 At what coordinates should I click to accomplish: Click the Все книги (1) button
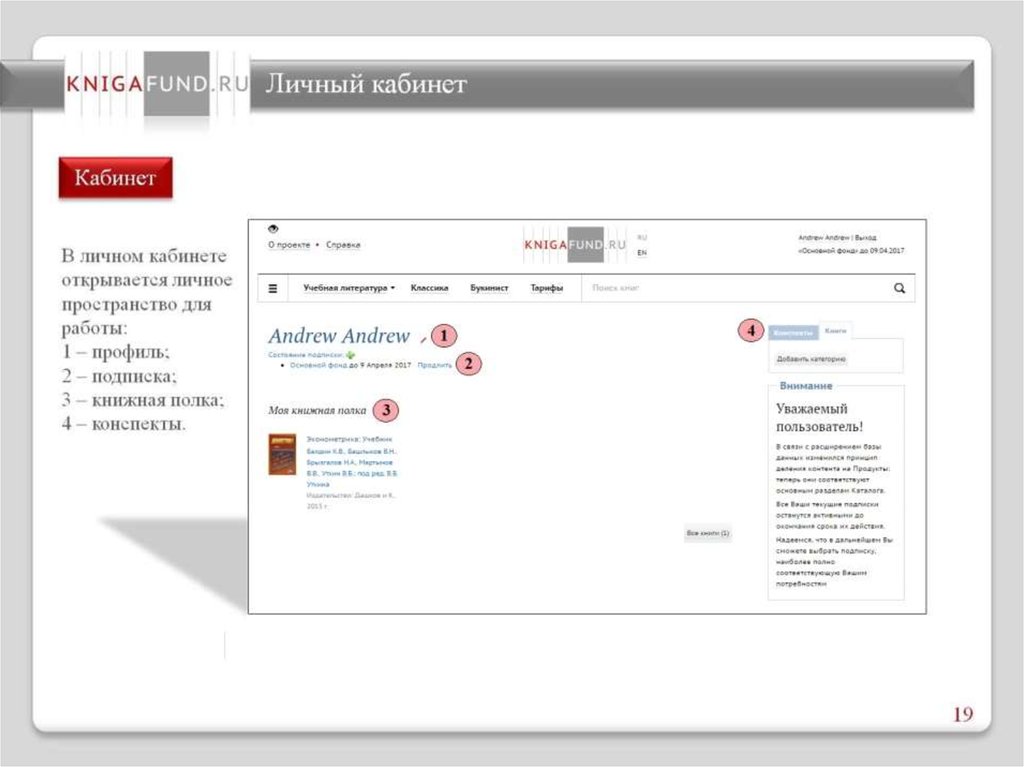pyautogui.click(x=708, y=534)
